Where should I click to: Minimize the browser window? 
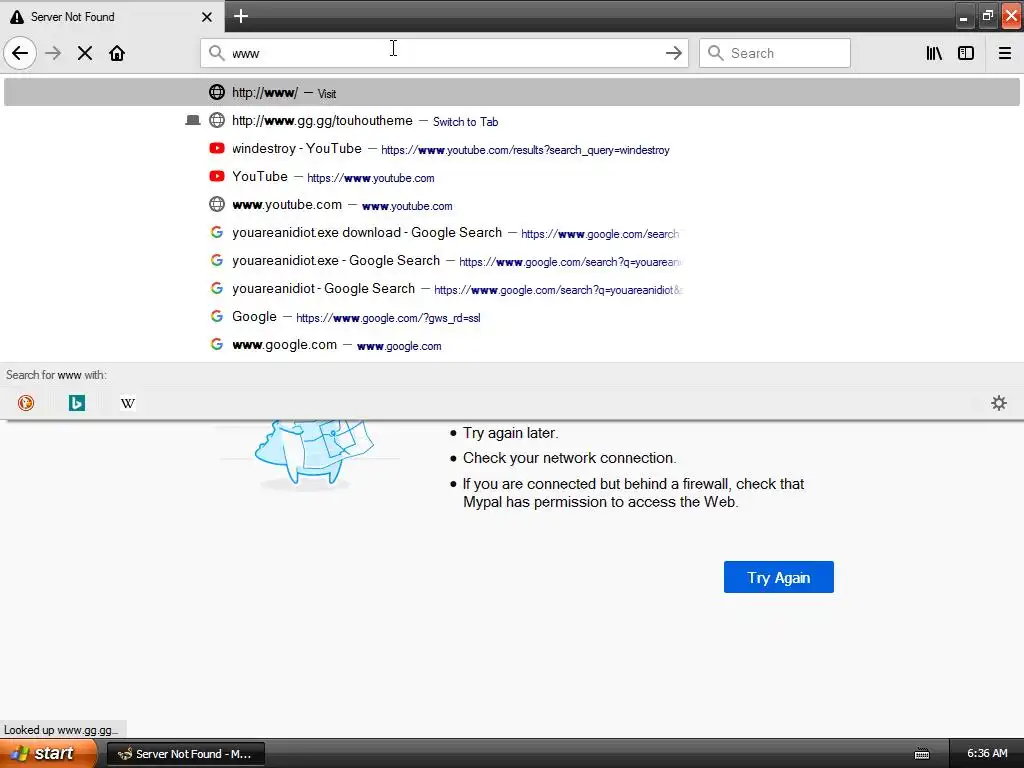point(963,16)
